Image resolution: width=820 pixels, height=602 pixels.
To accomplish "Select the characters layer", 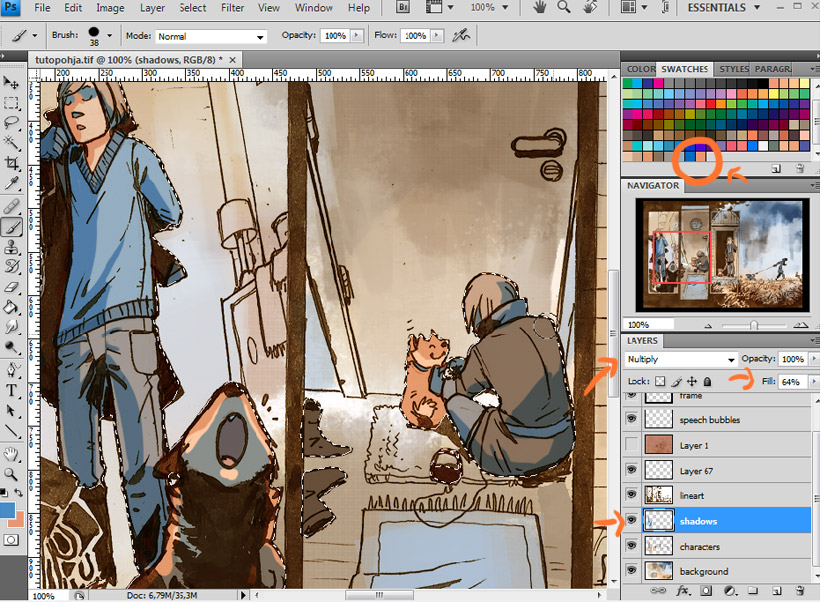I will tap(700, 547).
